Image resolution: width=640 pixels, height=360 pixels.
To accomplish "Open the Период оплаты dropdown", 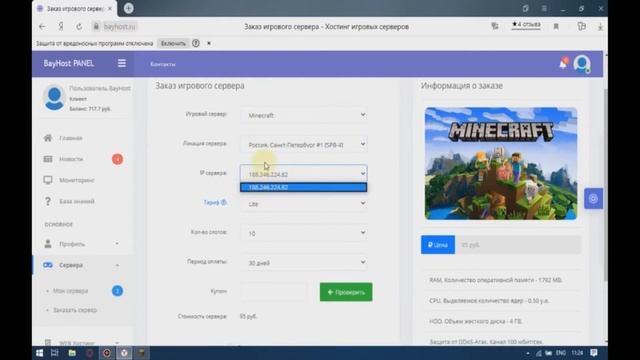I will (304, 262).
